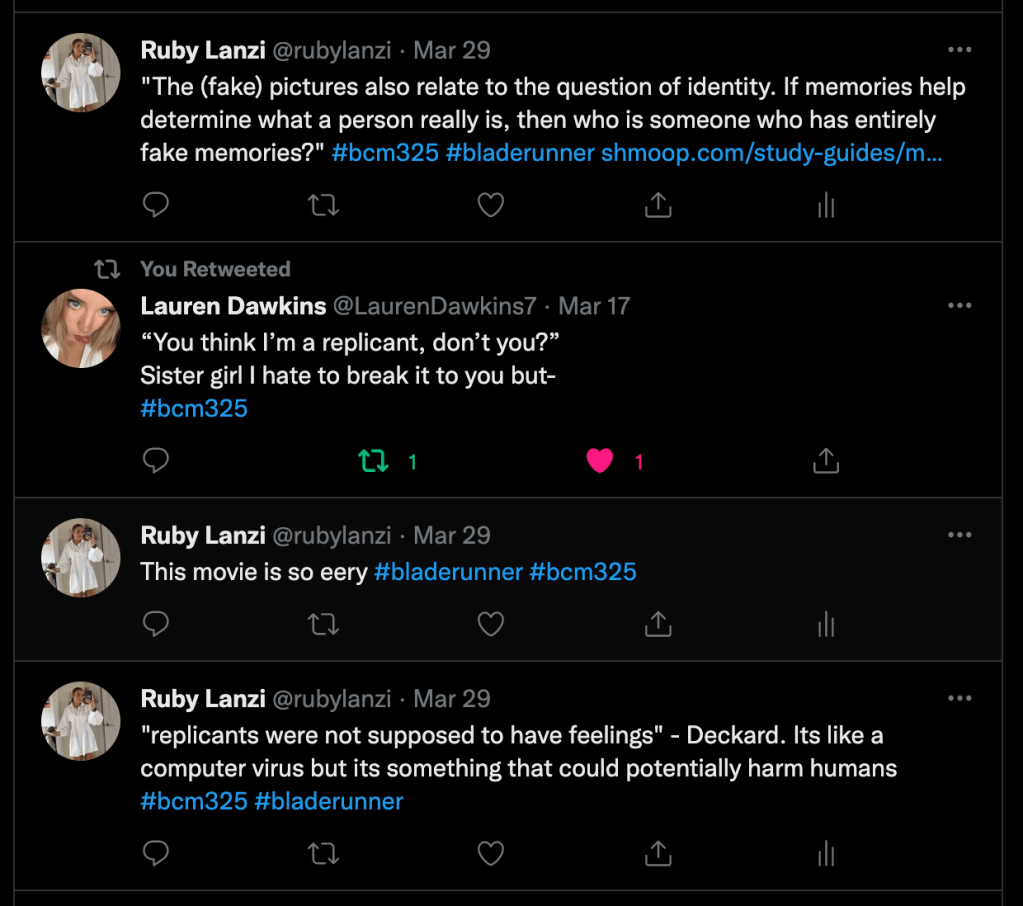Reply to the Deckard quote tweet
1023x906 pixels.
tap(155, 853)
